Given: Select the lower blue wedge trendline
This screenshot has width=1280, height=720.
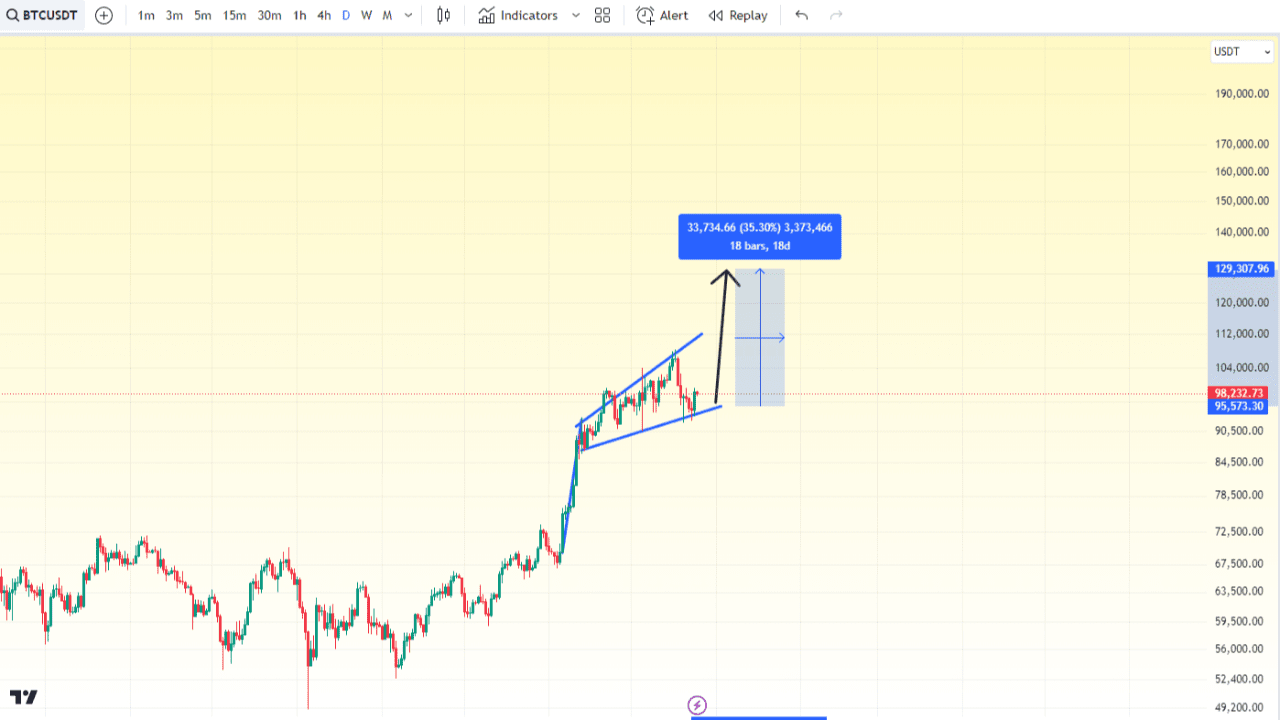Looking at the screenshot, I should click(x=650, y=428).
